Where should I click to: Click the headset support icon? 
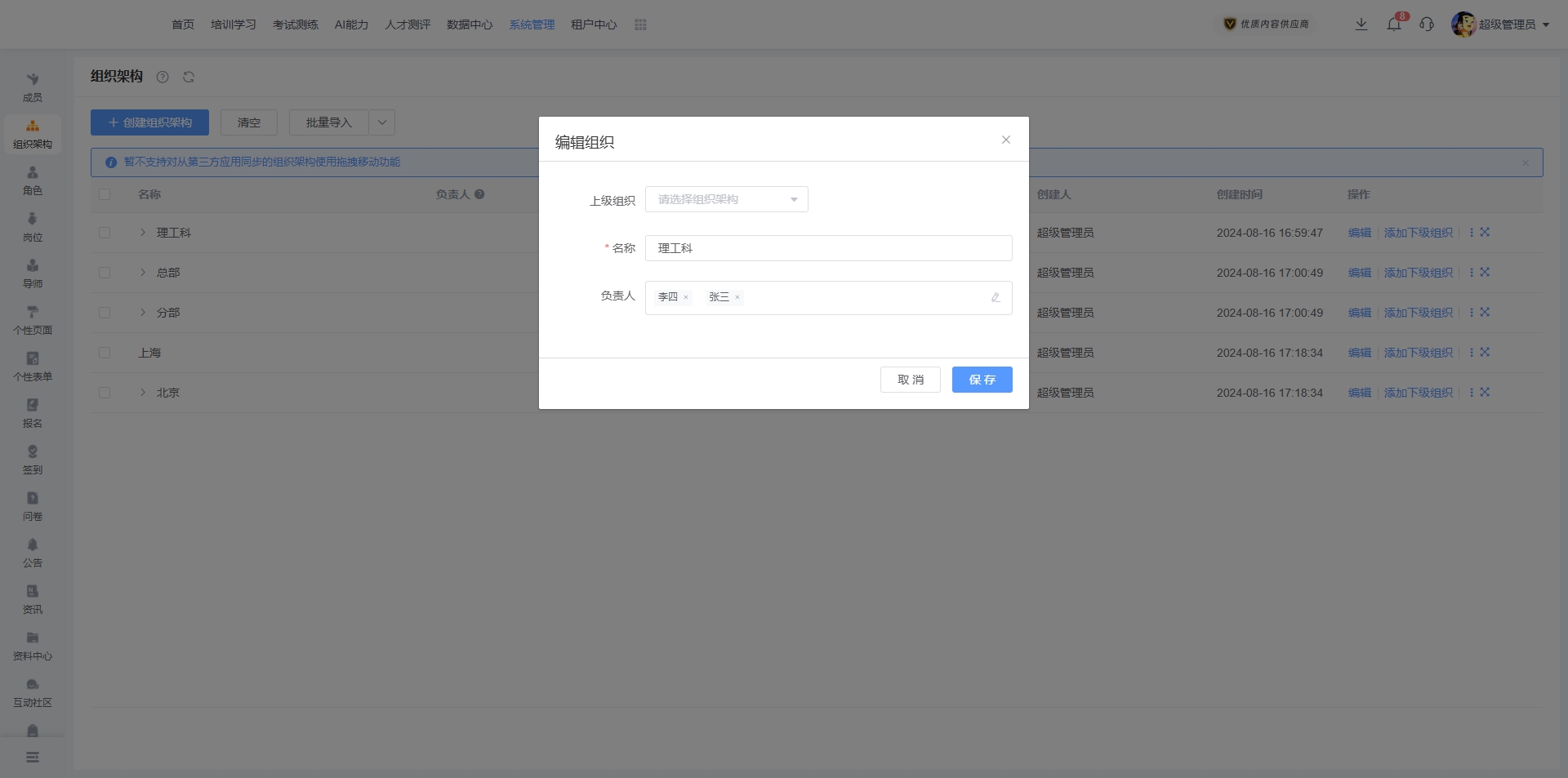pos(1427,24)
